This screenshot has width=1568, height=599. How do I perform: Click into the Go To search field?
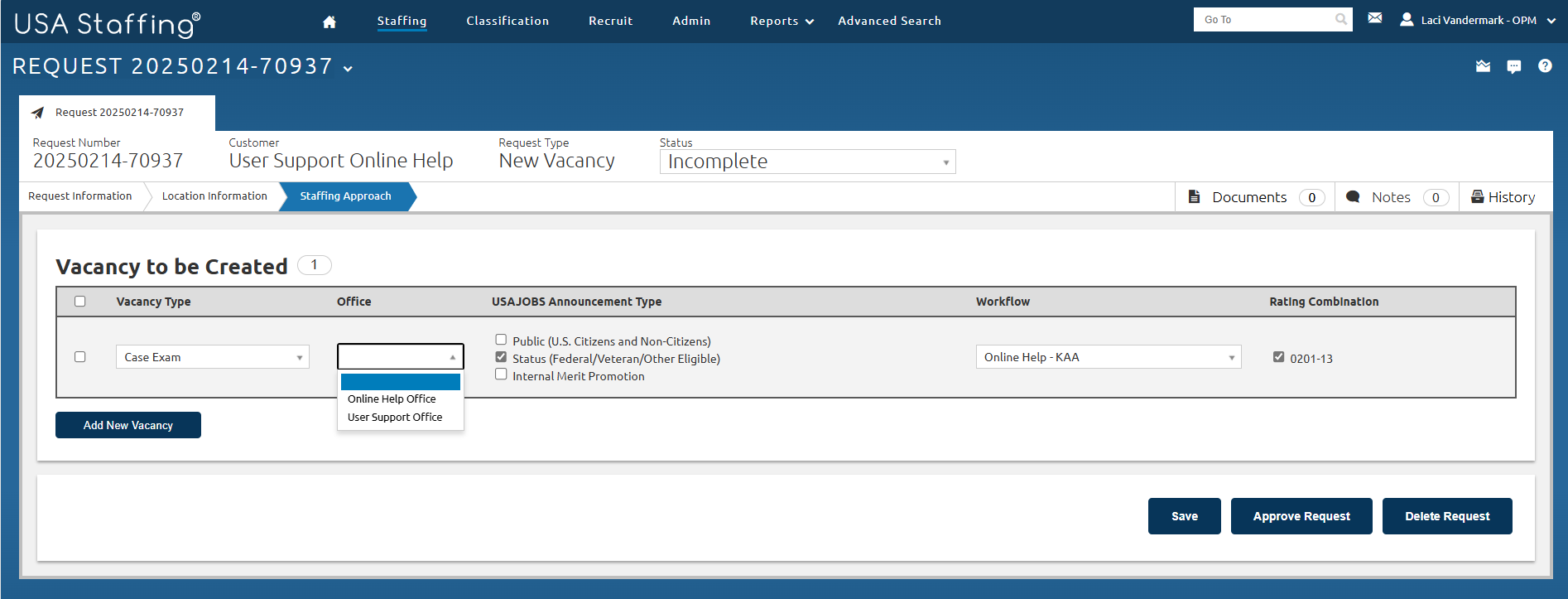point(1263,19)
